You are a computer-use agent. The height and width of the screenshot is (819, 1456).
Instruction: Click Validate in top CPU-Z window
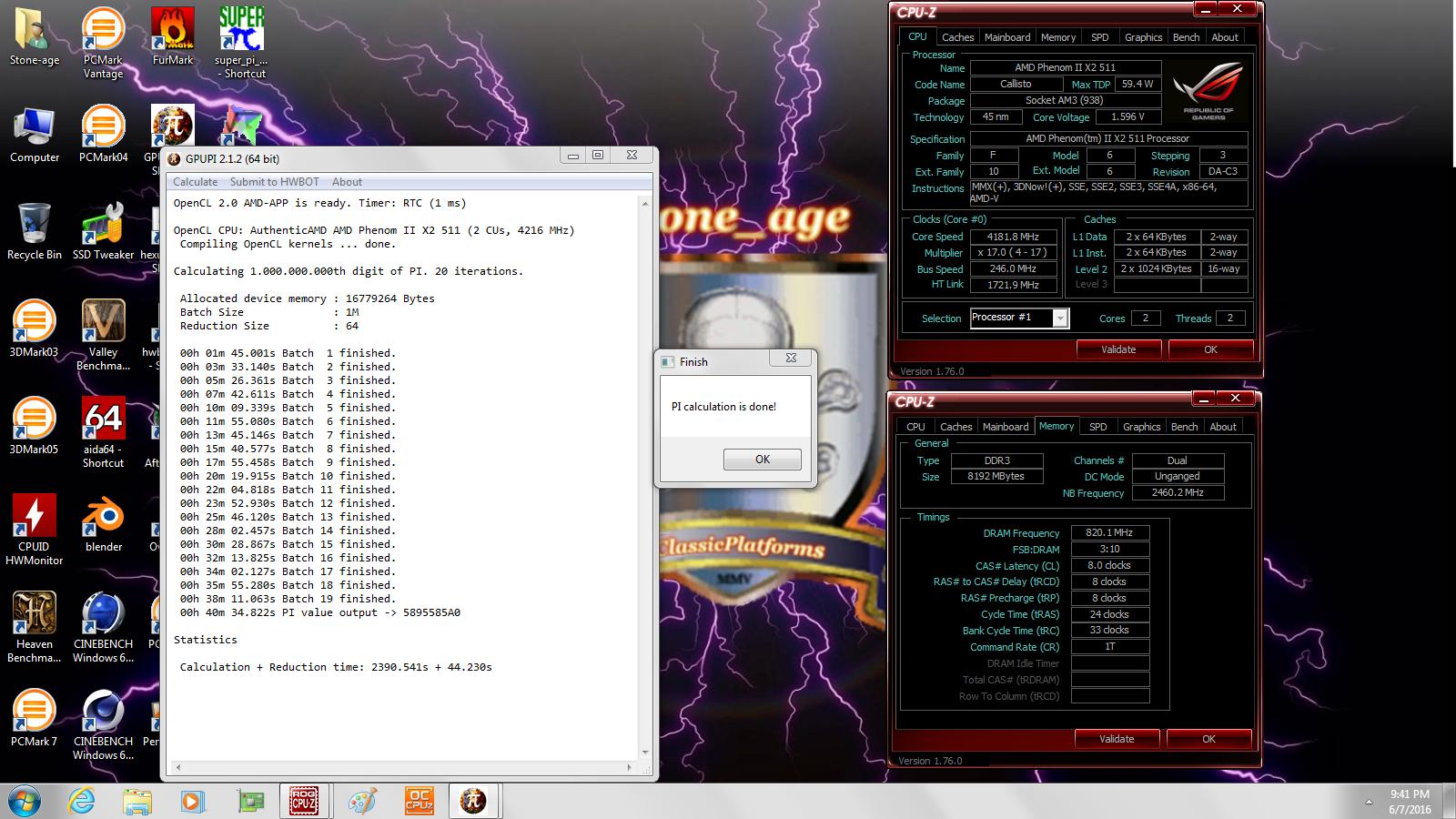(1118, 349)
